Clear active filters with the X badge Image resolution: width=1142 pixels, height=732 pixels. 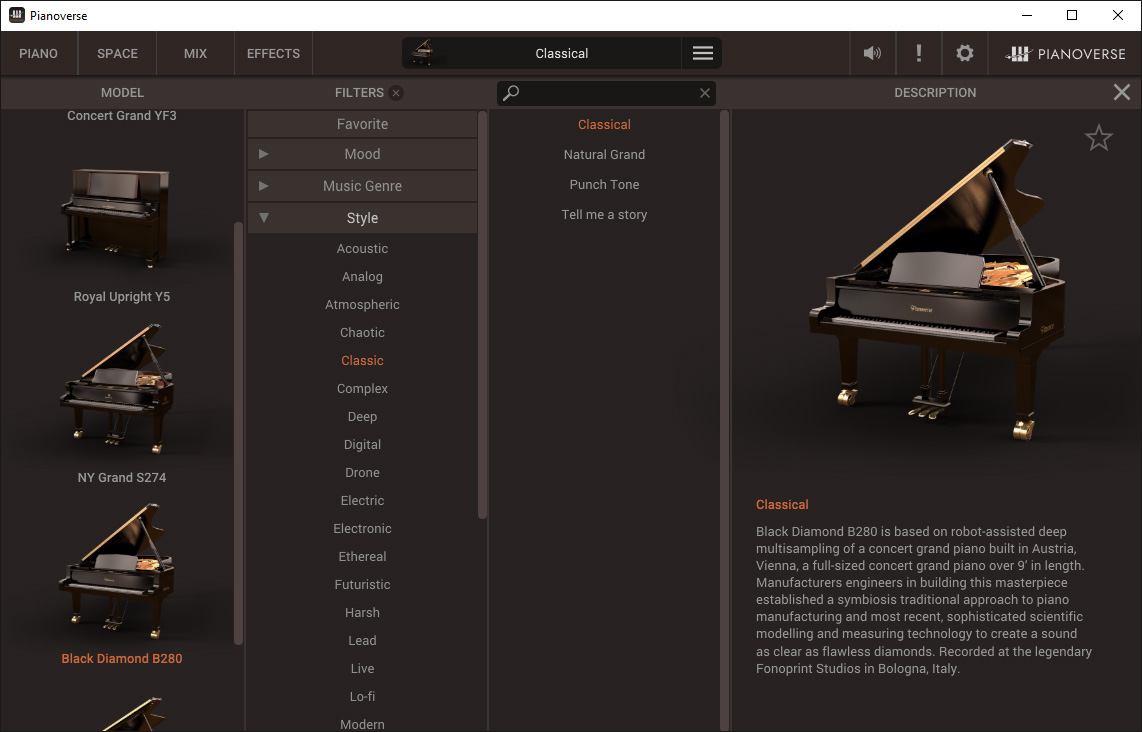pos(396,93)
